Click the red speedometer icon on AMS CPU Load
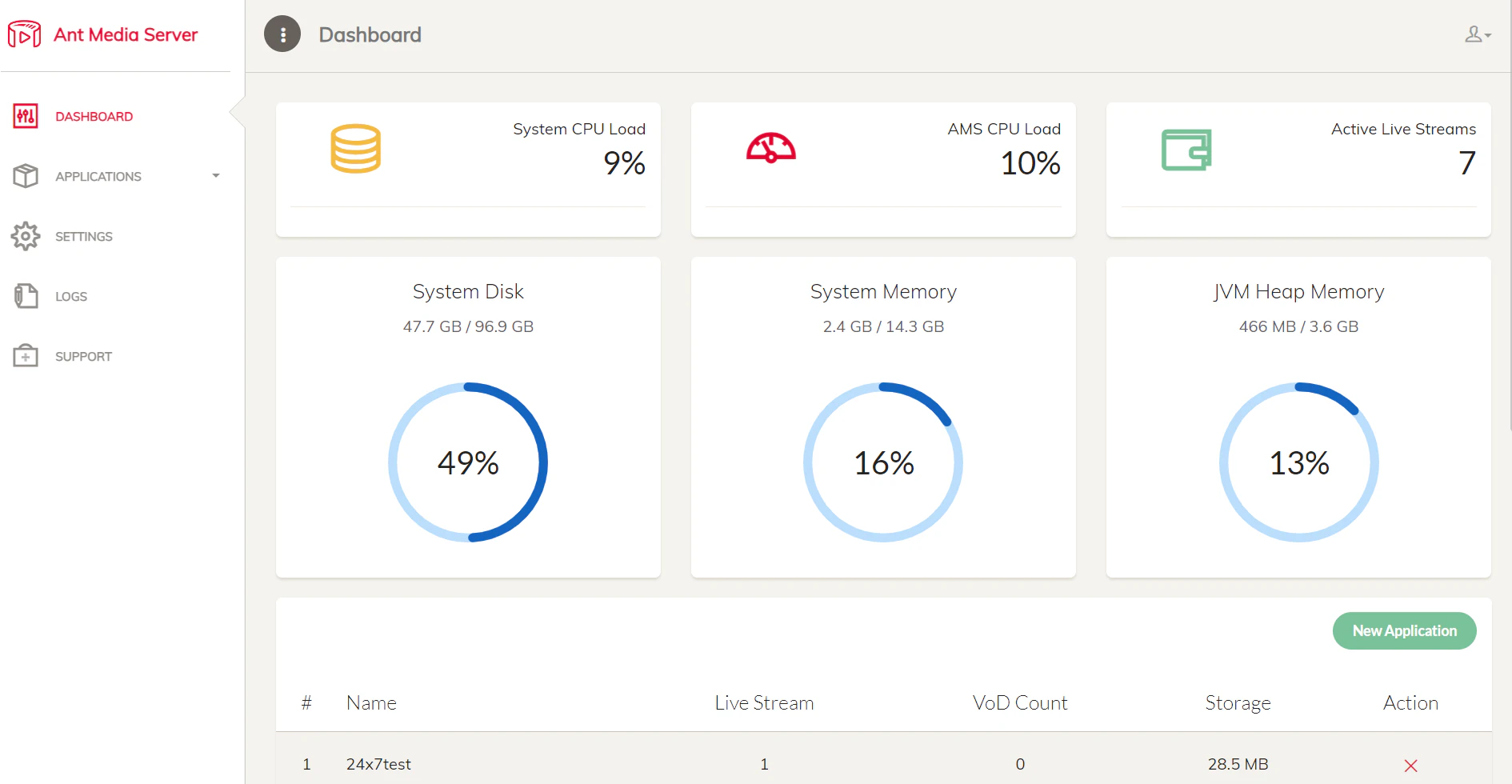The image size is (1512, 784). pyautogui.click(x=770, y=148)
